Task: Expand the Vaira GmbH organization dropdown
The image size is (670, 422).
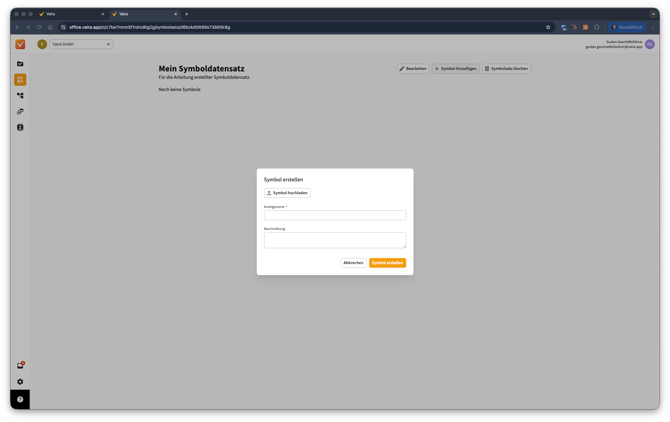Action: point(81,44)
